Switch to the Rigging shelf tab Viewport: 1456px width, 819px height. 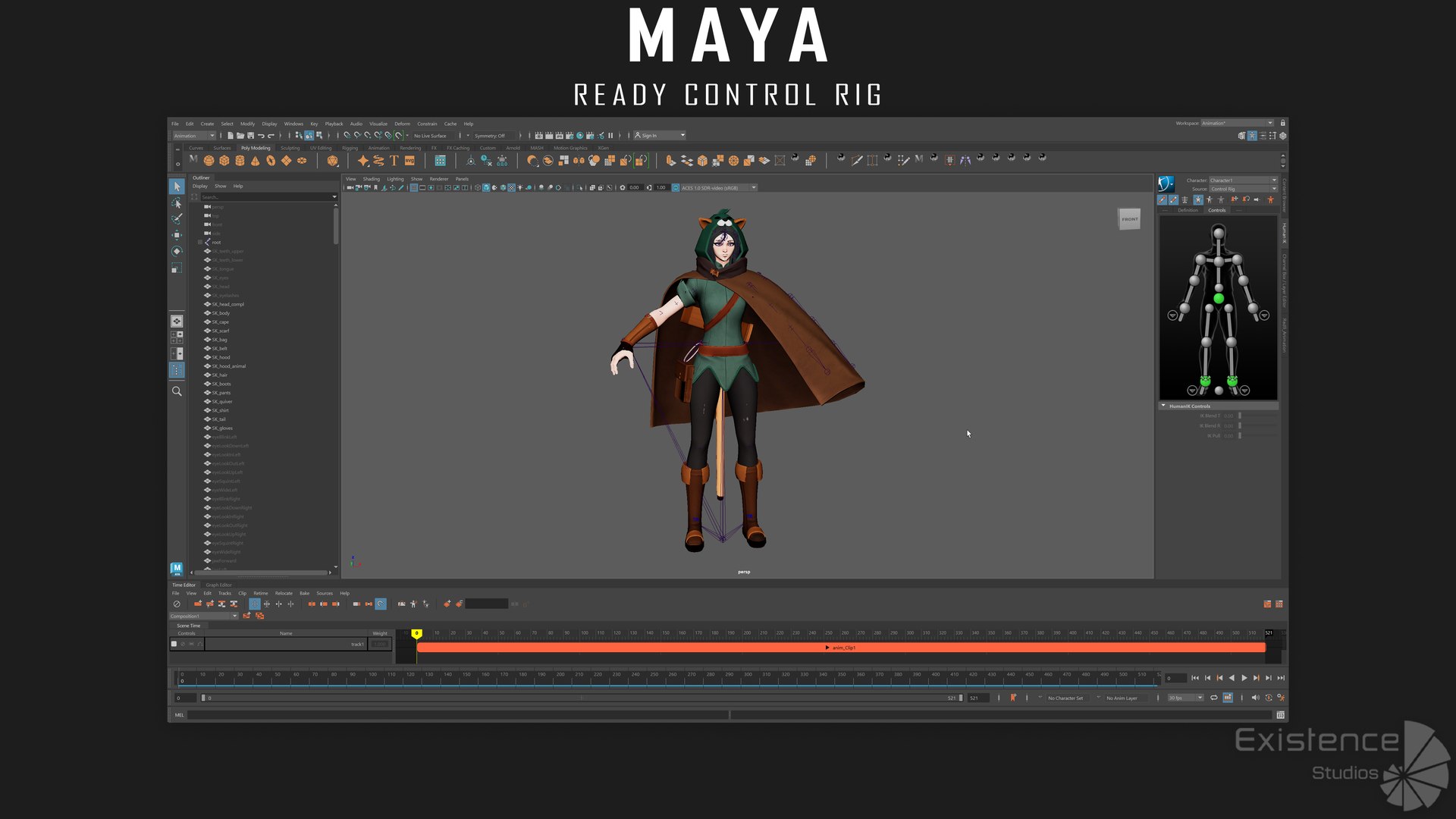(350, 148)
